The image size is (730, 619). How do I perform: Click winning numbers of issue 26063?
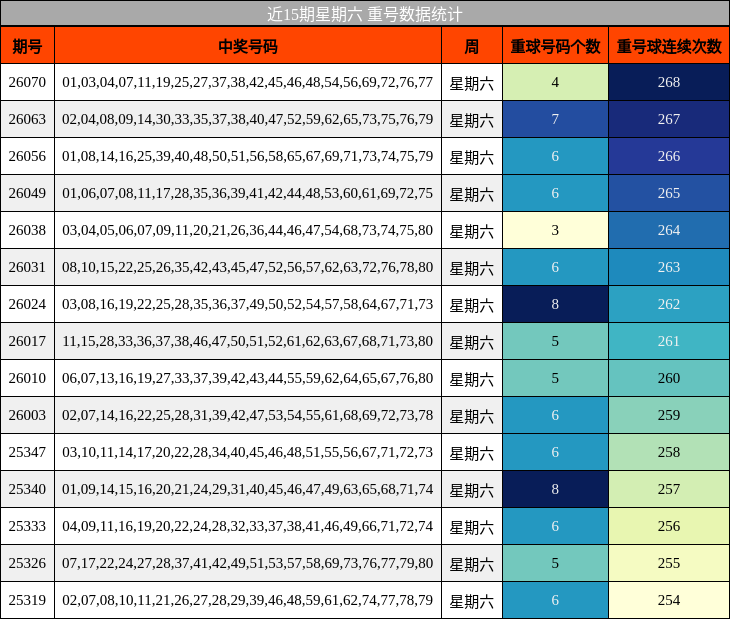coord(248,119)
